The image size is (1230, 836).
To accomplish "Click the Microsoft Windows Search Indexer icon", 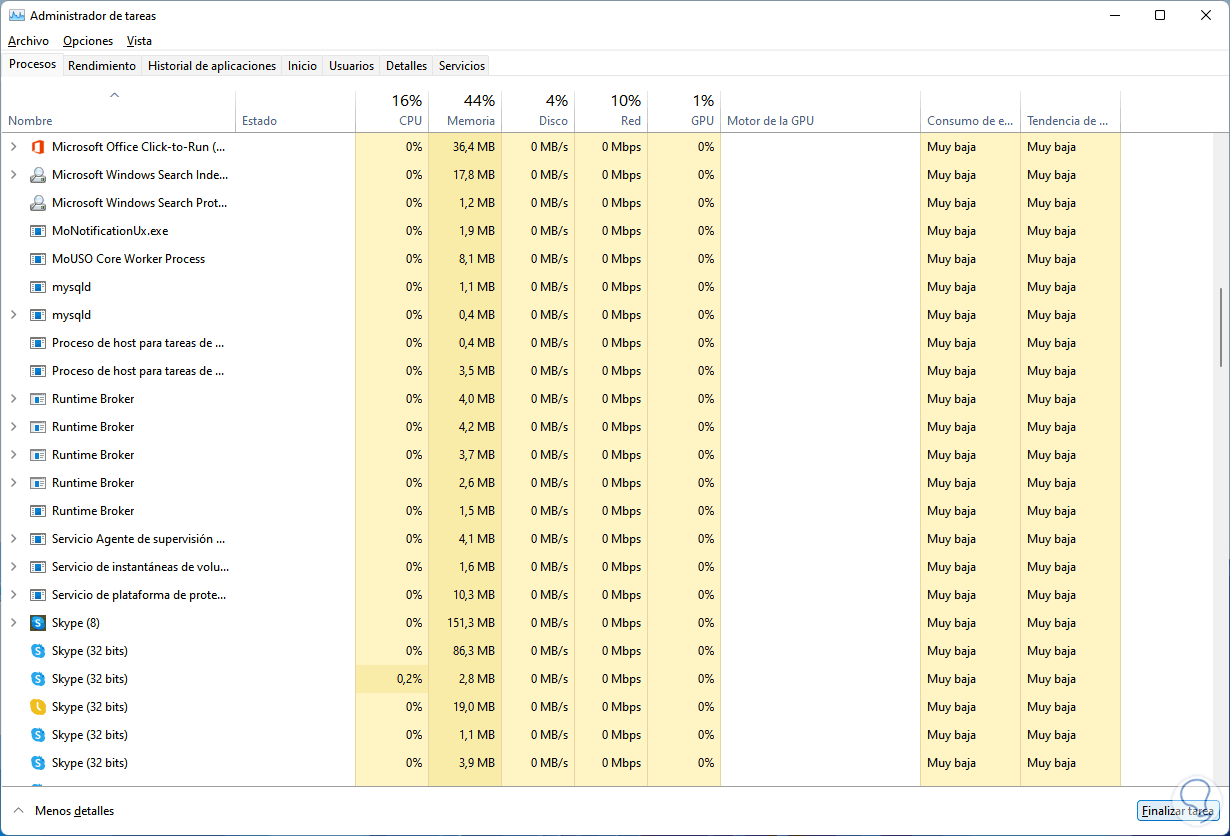I will point(38,175).
